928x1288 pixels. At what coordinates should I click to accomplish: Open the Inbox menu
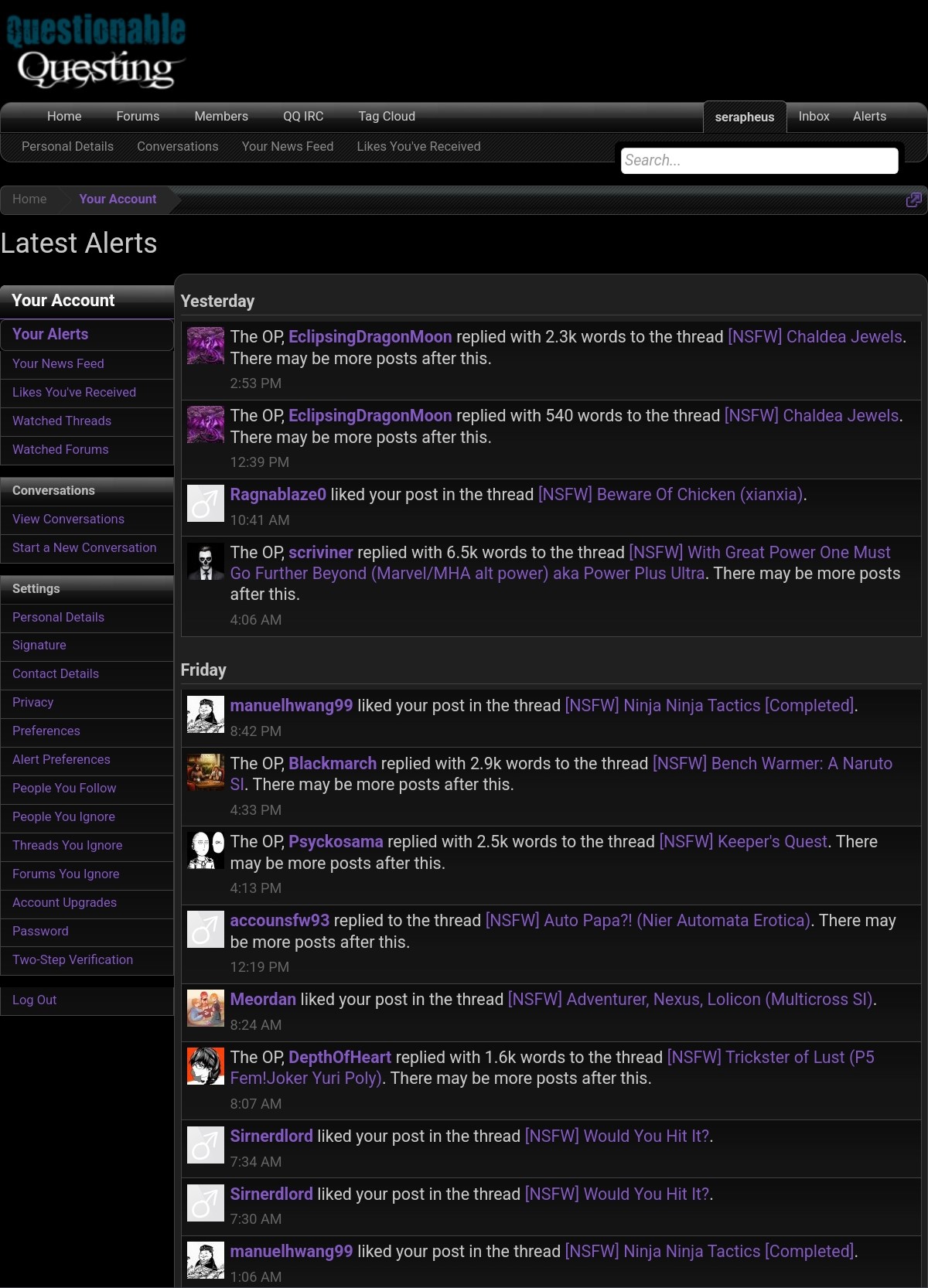(814, 117)
